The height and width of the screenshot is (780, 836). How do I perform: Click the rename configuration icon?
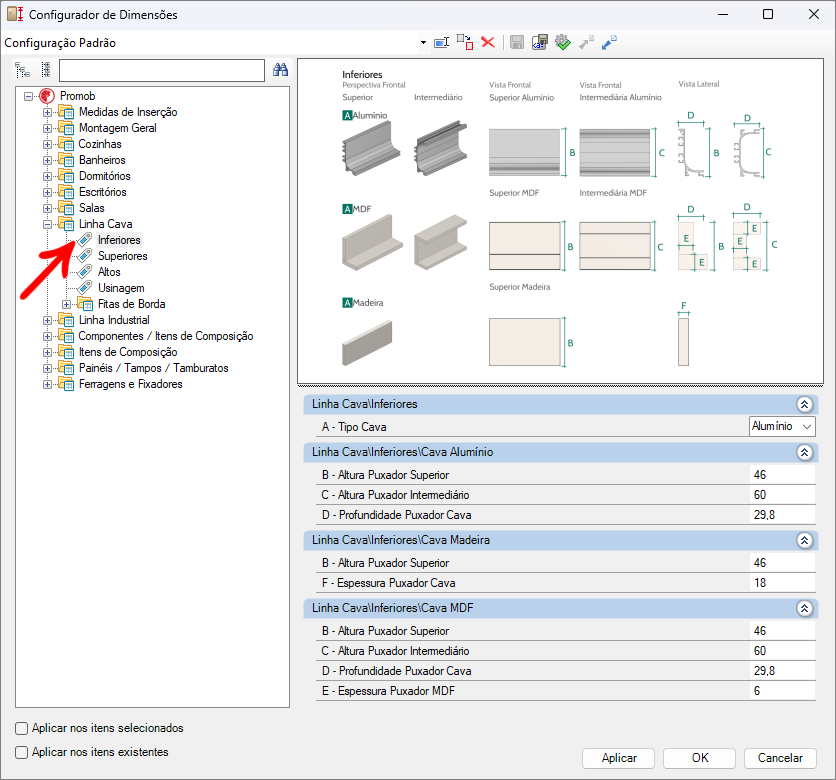441,42
